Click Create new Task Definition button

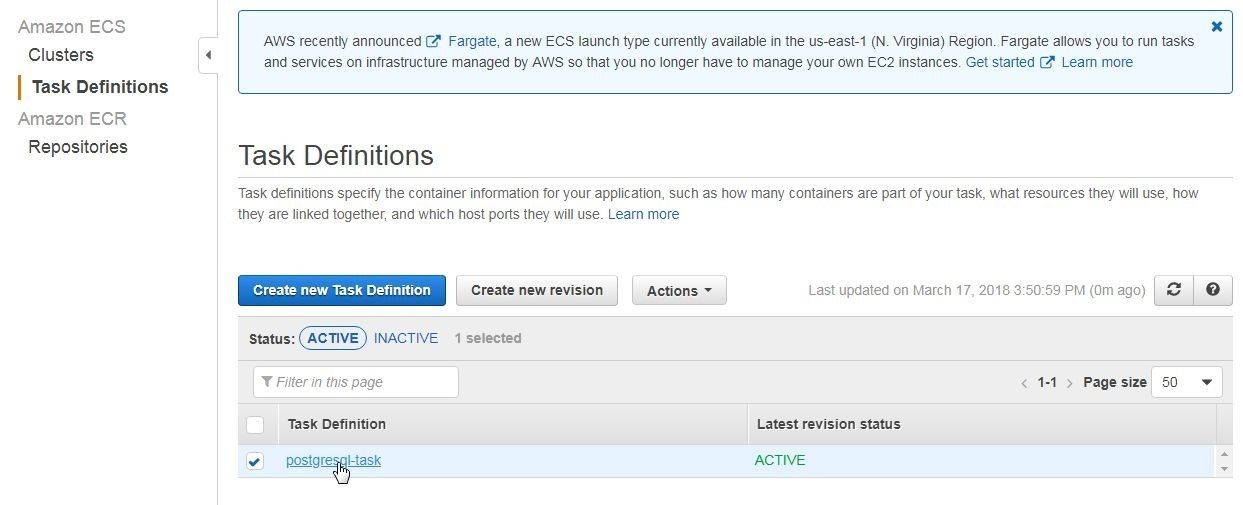[342, 290]
